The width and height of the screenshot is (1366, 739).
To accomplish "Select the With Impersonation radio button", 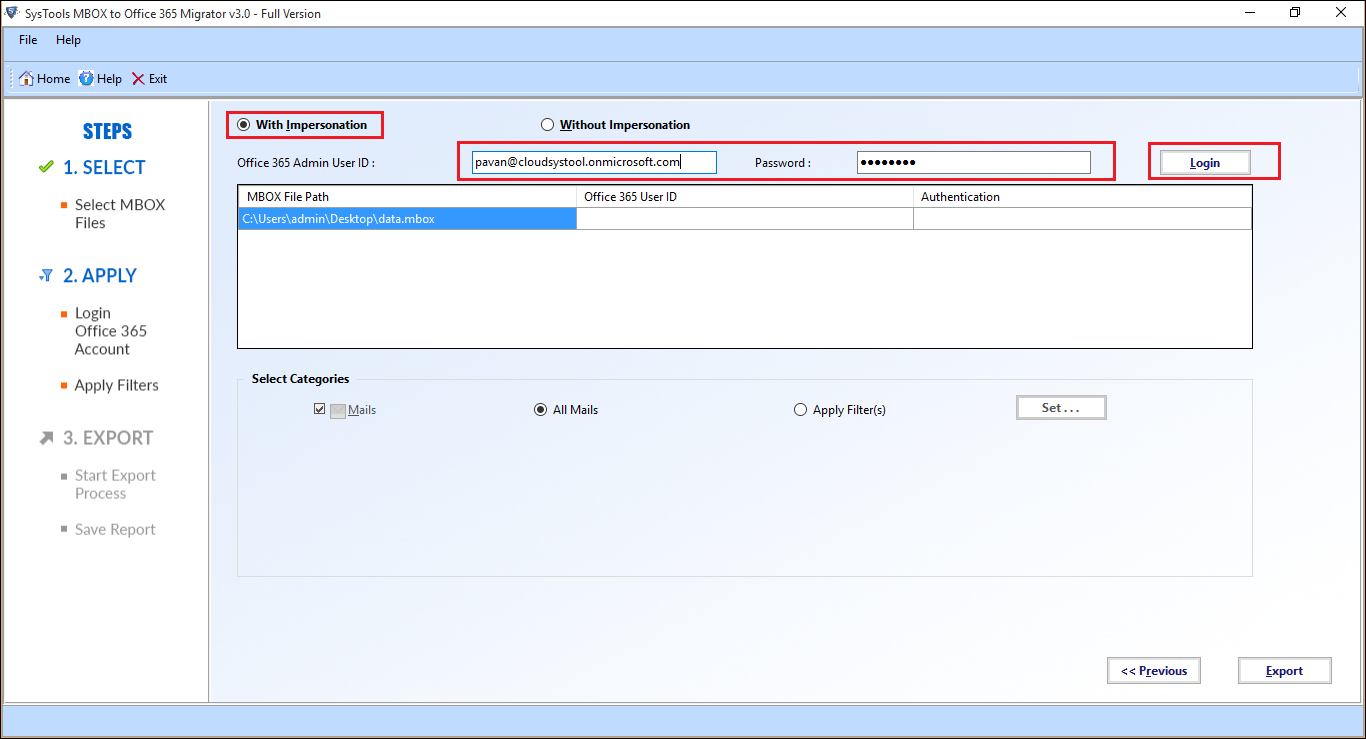I will tap(243, 125).
